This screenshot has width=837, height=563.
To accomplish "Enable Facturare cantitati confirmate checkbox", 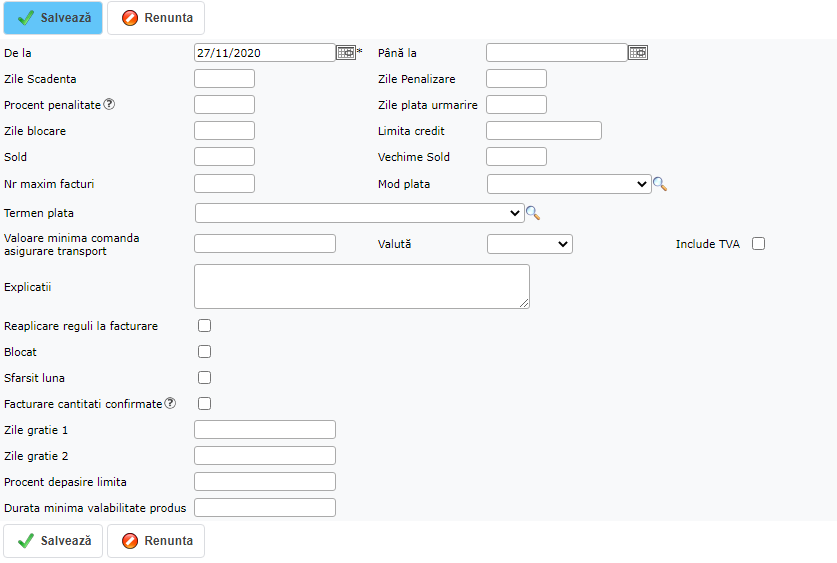I will point(205,404).
